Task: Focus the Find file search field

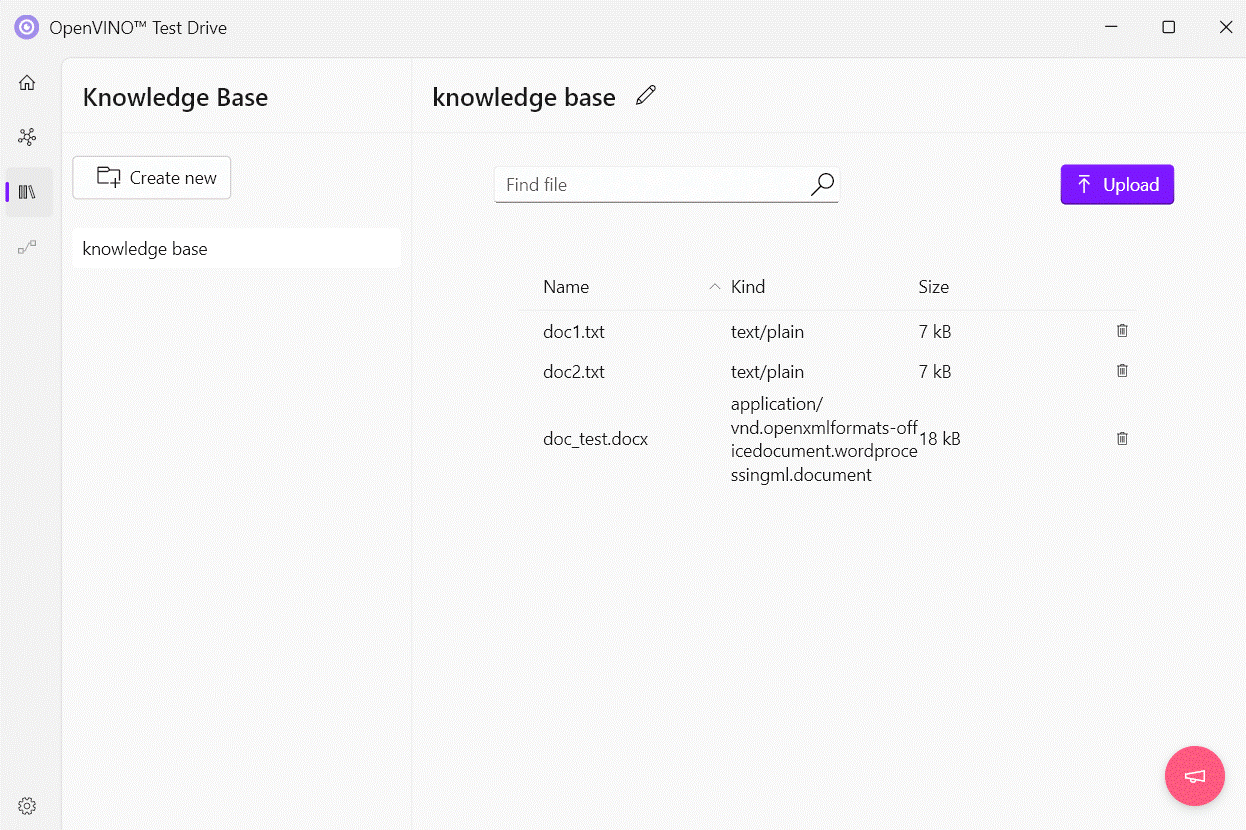Action: (650, 185)
